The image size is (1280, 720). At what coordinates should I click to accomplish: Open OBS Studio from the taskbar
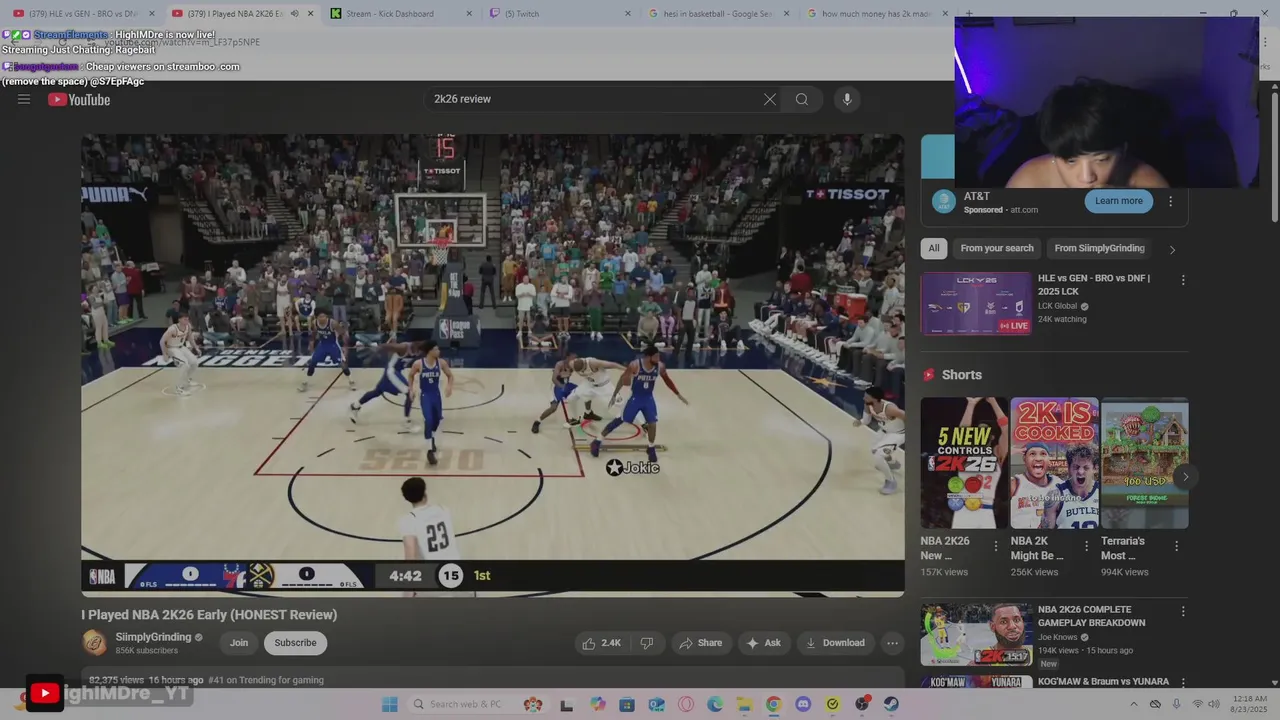pos(862,704)
